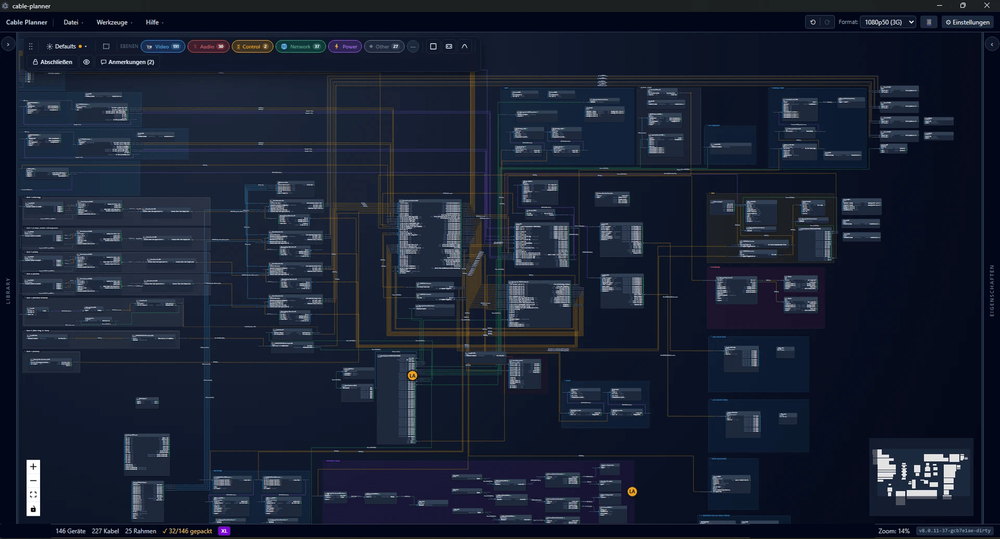
Task: Click the vertical LIBRARY label
Action: coord(8,290)
